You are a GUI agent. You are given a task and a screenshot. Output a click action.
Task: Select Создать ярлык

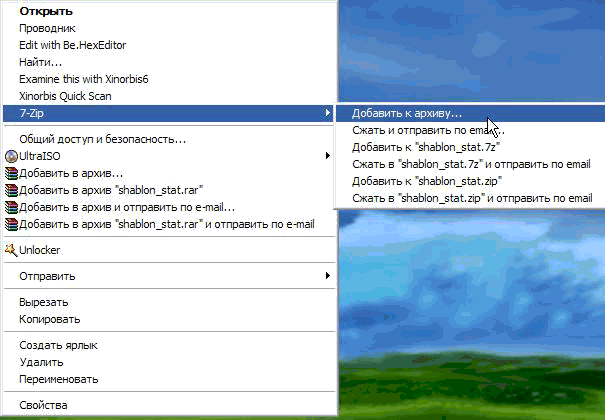pyautogui.click(x=169, y=345)
